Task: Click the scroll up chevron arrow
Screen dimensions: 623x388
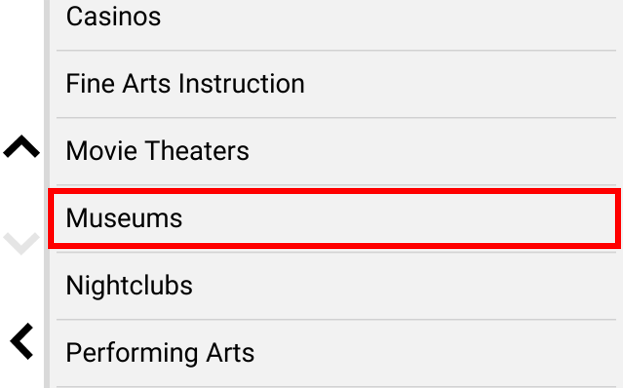Action: [x=21, y=146]
